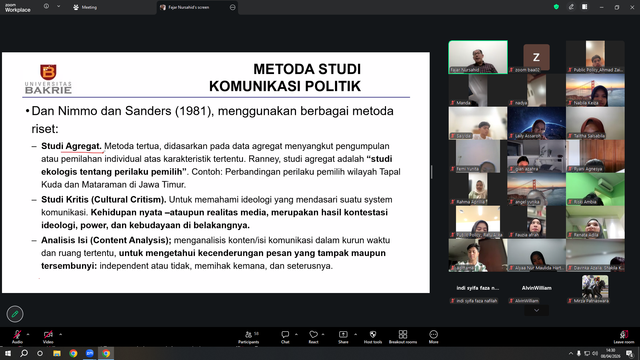
Task: Select Mirza Patnaswara's horse avatar tile
Action: tap(595, 289)
